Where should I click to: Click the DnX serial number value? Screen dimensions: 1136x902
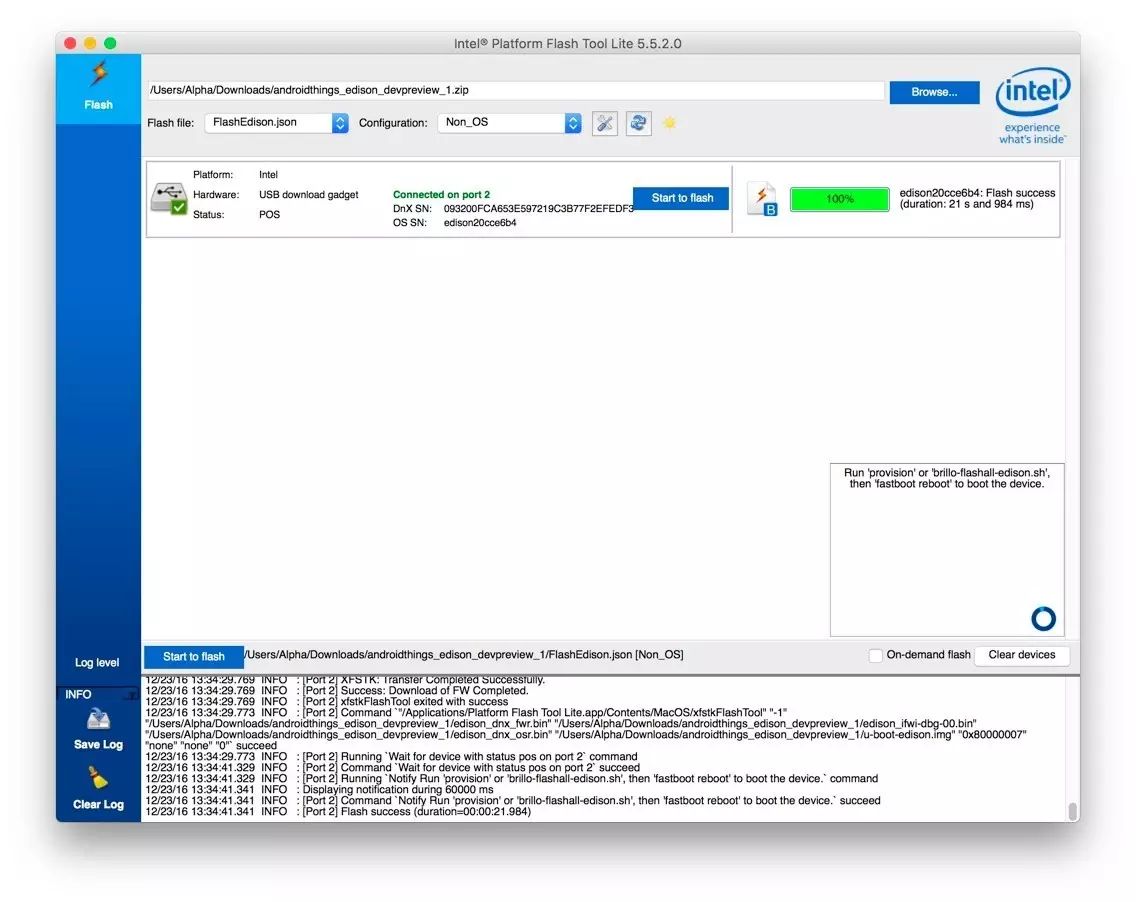pos(538,209)
